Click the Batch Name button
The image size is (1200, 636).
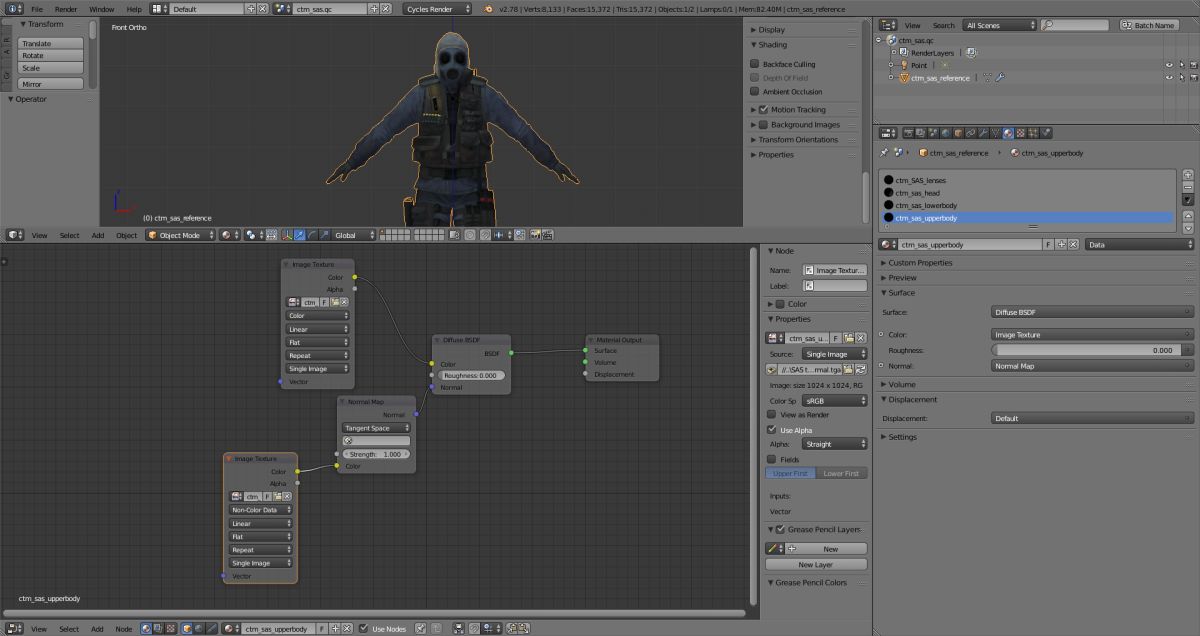pos(1149,25)
